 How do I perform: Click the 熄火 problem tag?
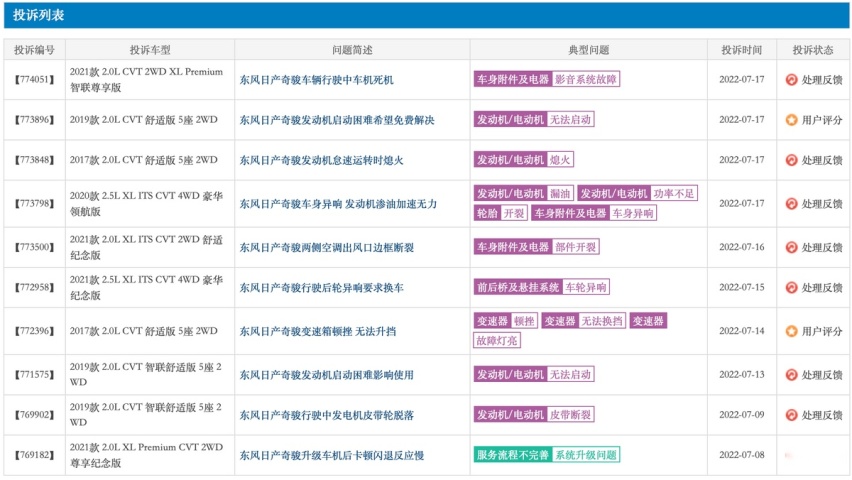tap(560, 160)
